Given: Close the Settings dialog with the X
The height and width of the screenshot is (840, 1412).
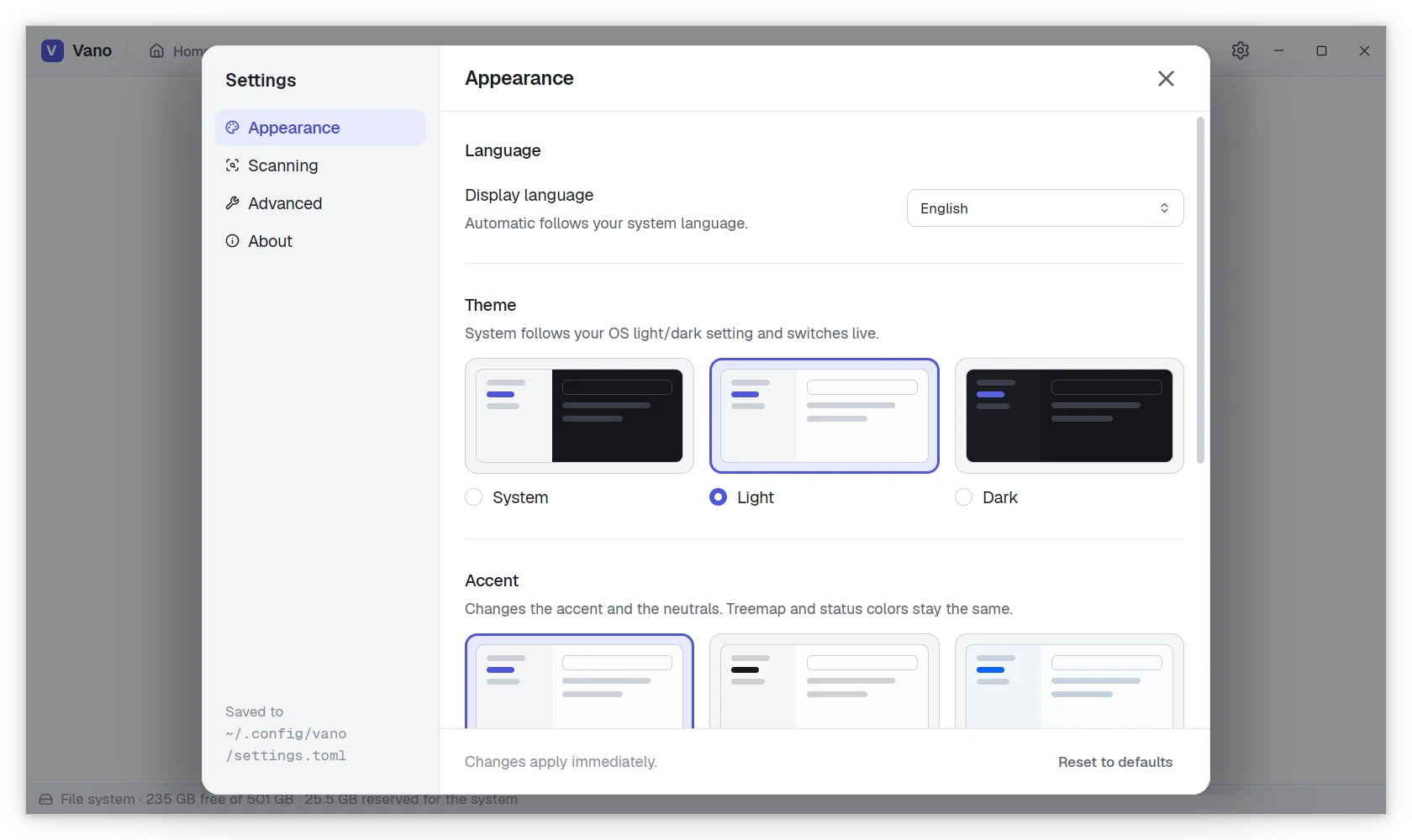Looking at the screenshot, I should tap(1166, 78).
